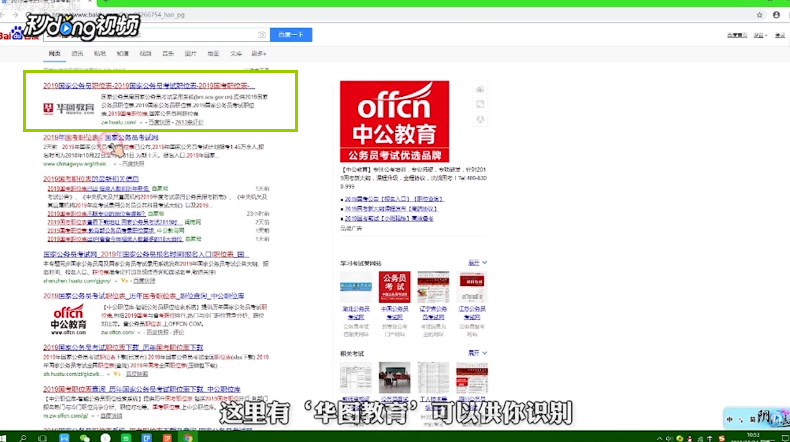Select the 文库 tab
This screenshot has width=790, height=442.
point(236,53)
